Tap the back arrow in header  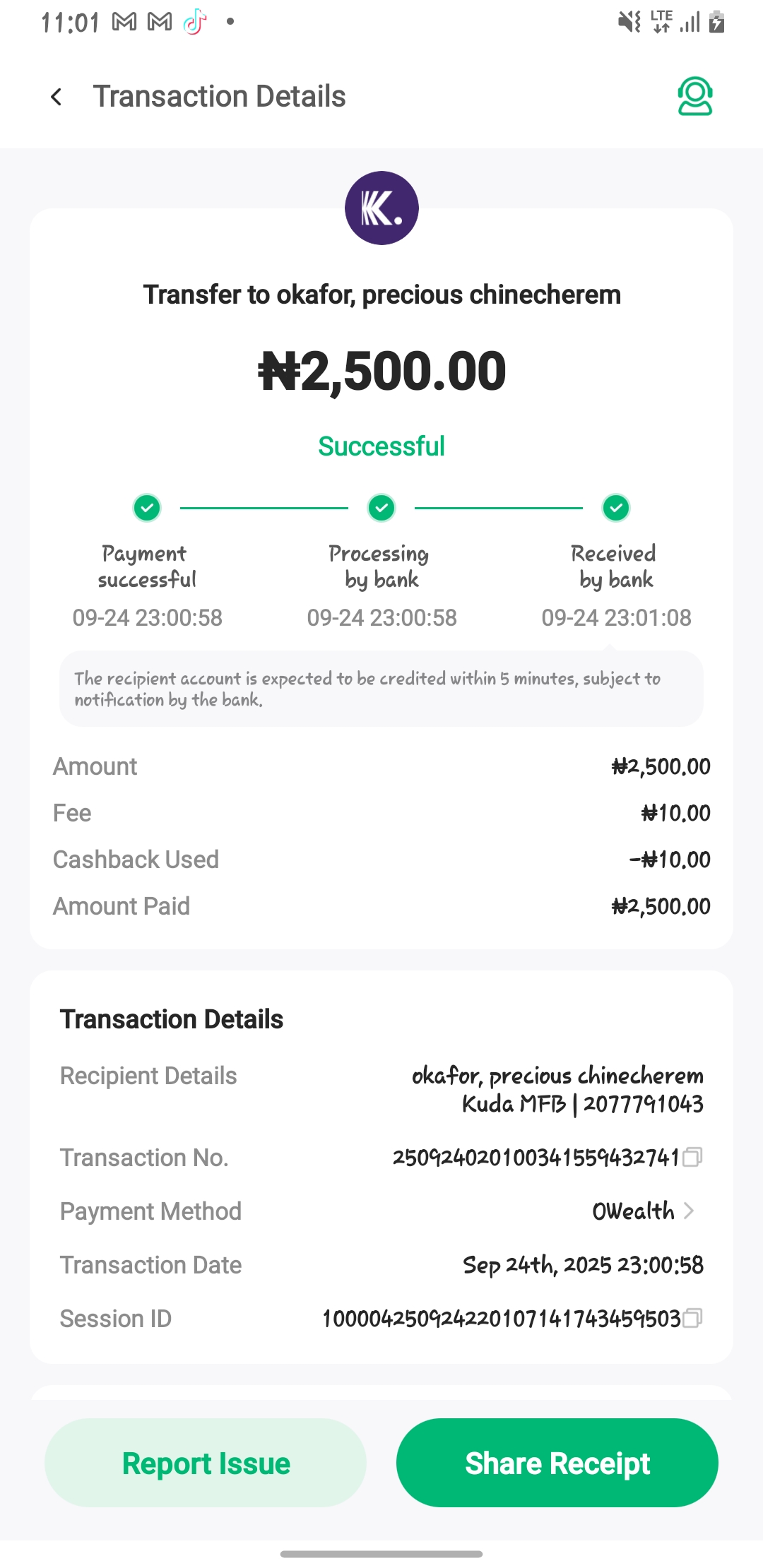point(57,97)
